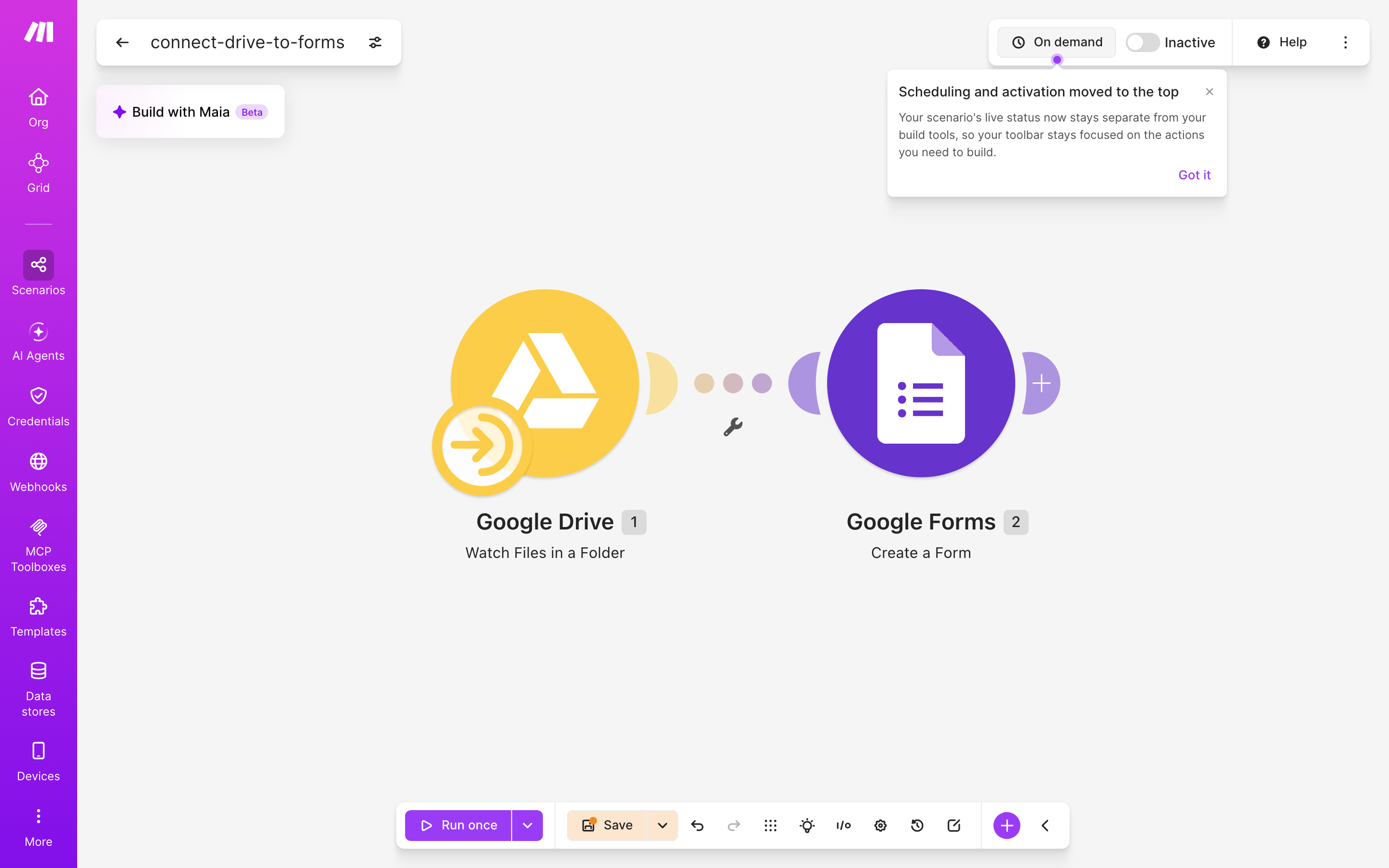The height and width of the screenshot is (868, 1389).
Task: Click the Google Forms module
Action: click(x=921, y=383)
